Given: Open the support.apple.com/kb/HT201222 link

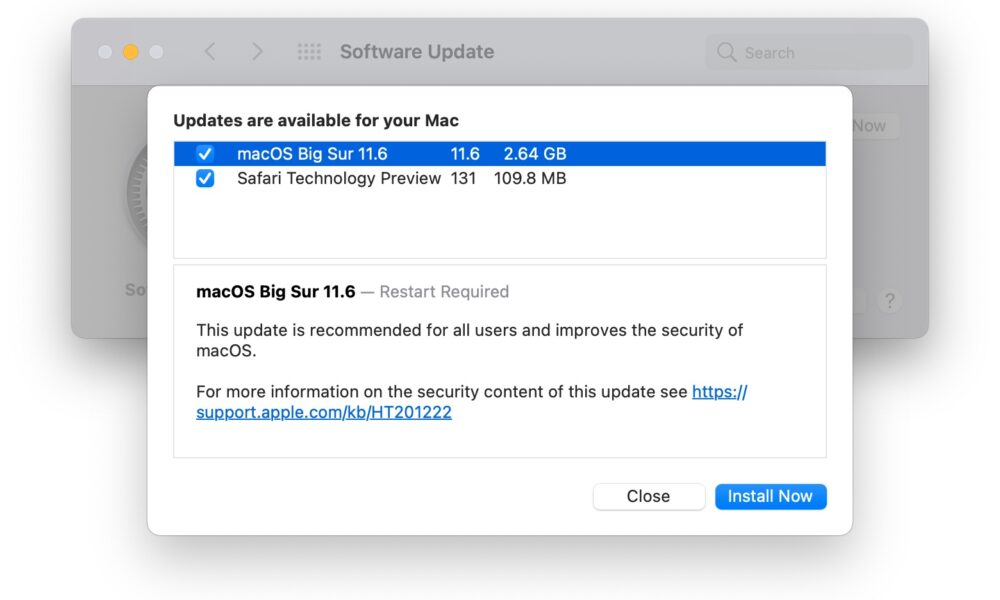Looking at the screenshot, I should 324,413.
